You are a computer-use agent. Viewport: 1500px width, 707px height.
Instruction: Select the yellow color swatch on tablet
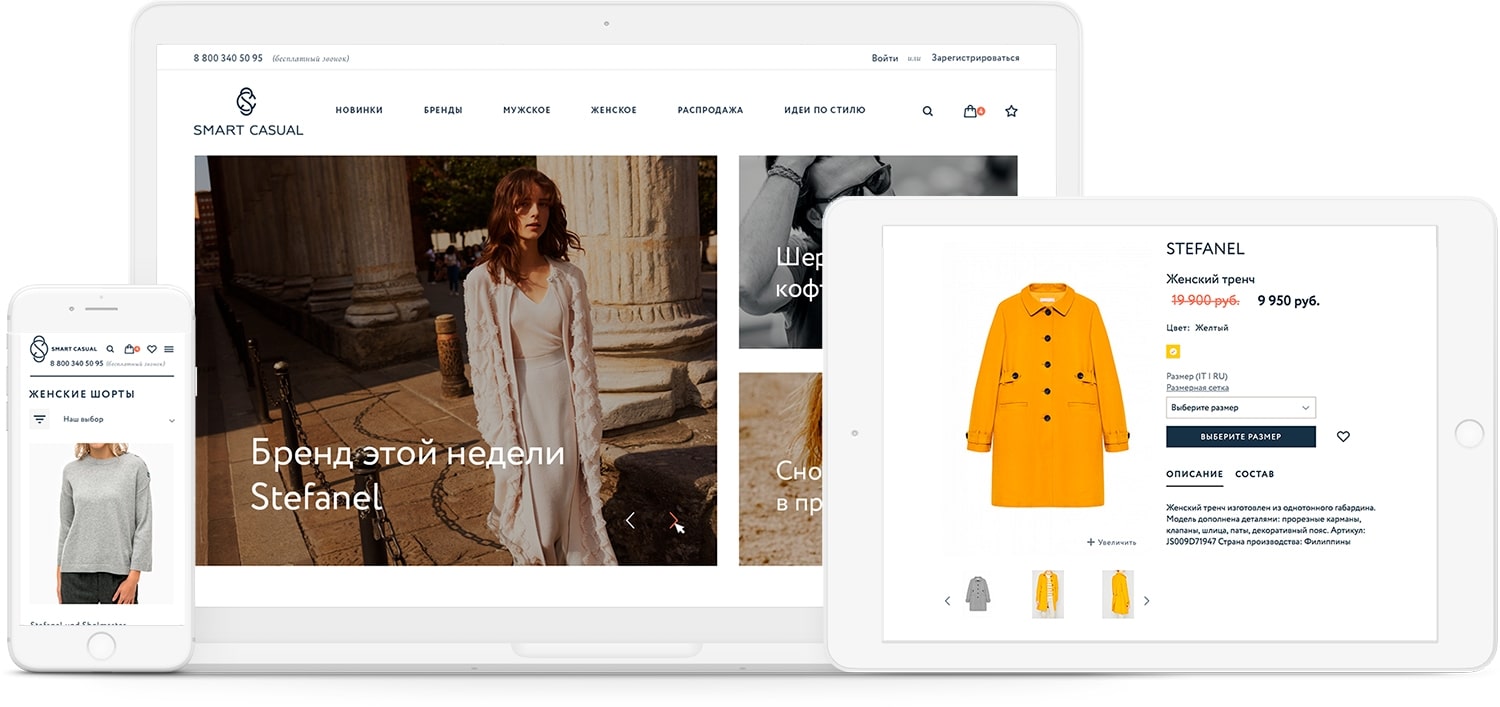tap(1173, 351)
